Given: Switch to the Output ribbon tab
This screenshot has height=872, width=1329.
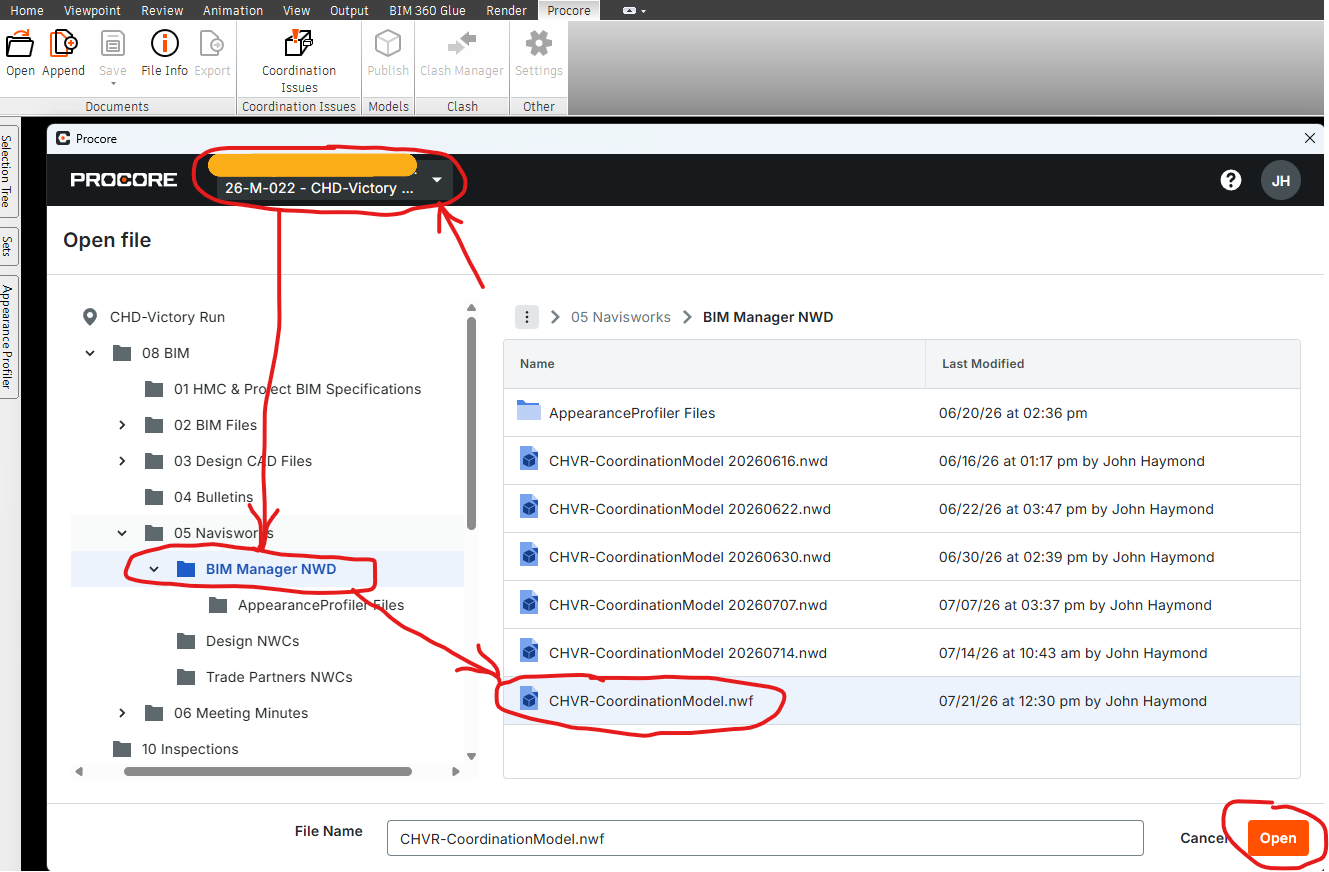Looking at the screenshot, I should [349, 11].
